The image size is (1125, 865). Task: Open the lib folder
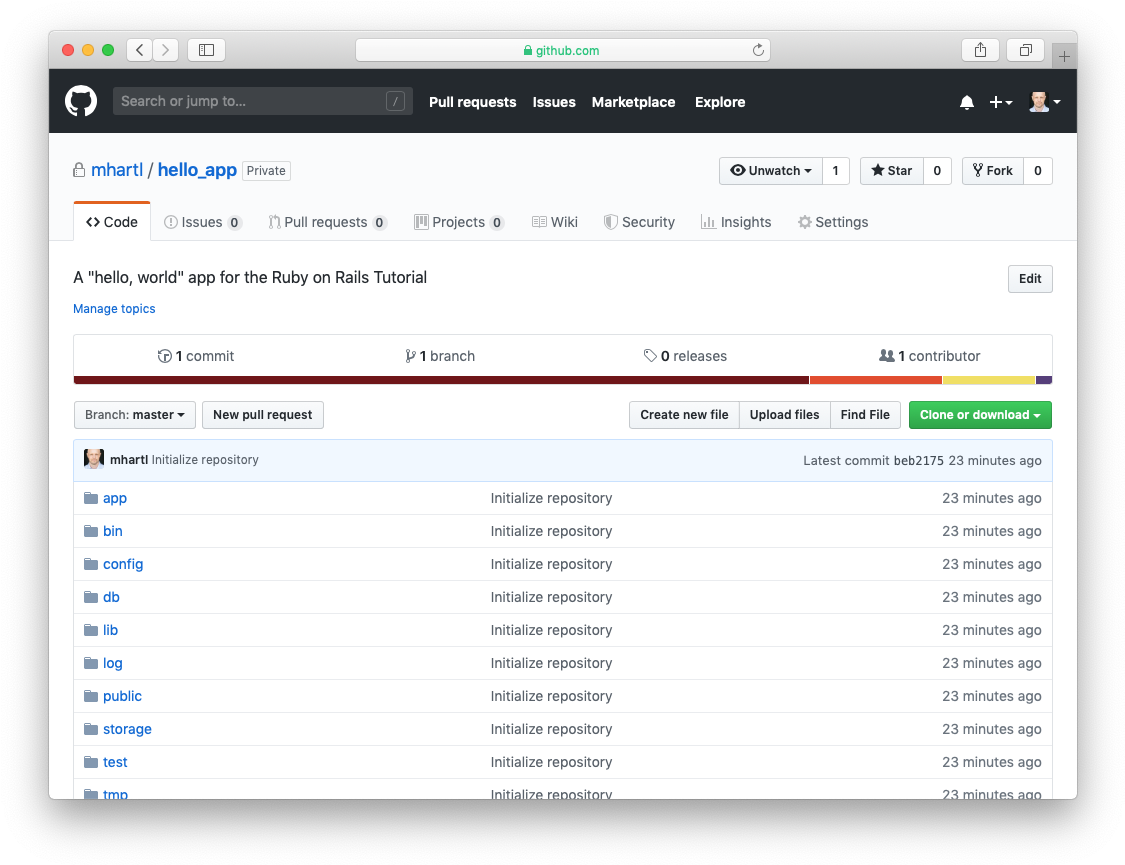pyautogui.click(x=110, y=630)
